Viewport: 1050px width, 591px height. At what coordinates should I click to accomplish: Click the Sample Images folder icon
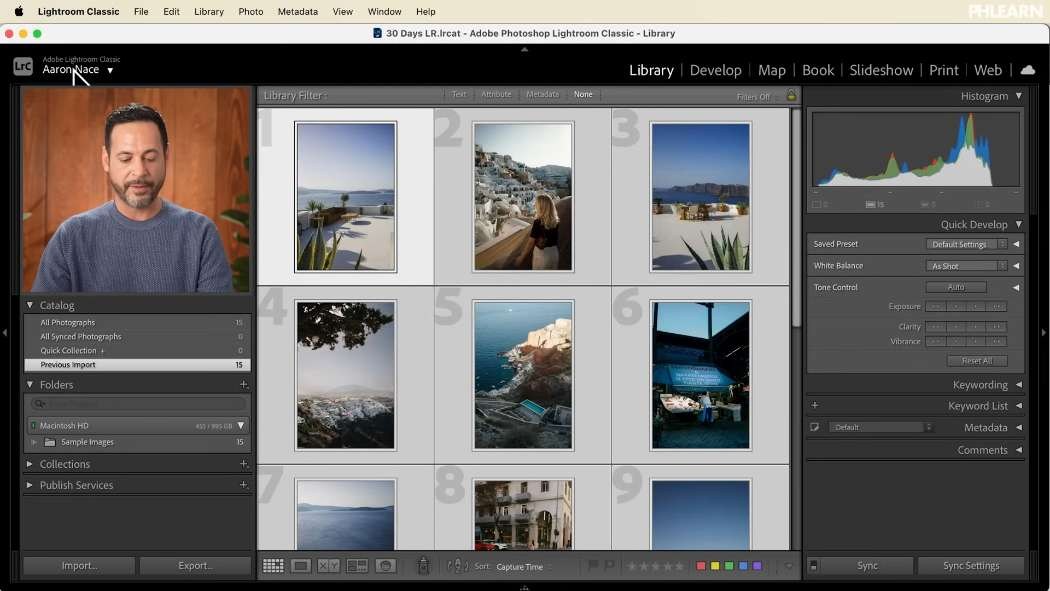point(50,442)
